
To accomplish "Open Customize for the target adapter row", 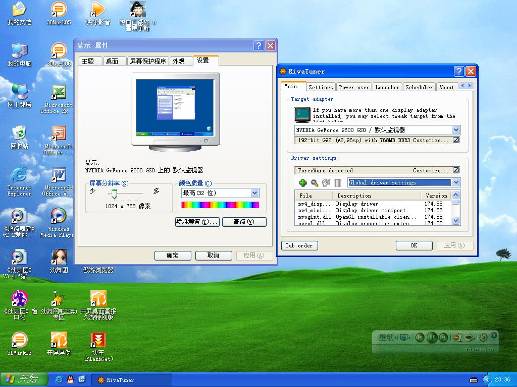I will click(456, 140).
